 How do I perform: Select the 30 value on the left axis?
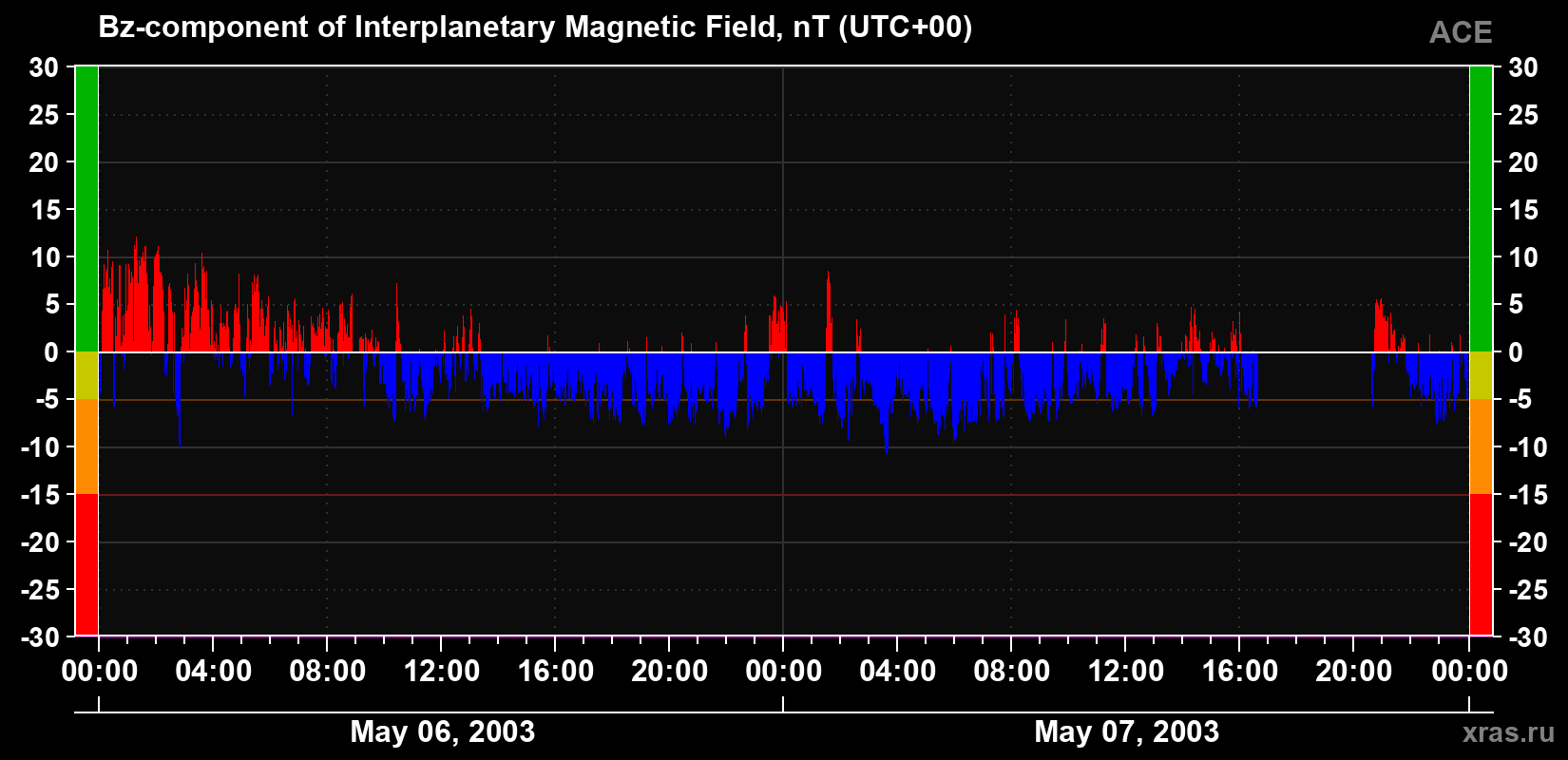point(44,67)
